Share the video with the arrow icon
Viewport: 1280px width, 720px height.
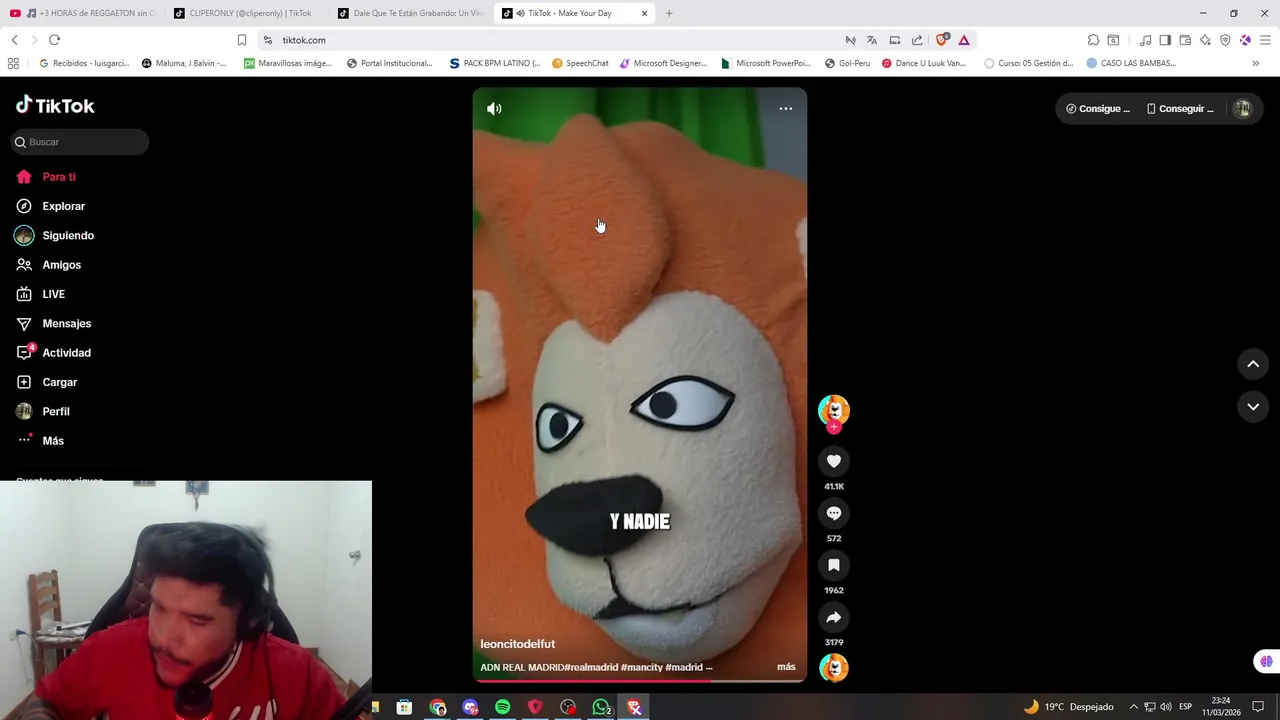pos(834,617)
